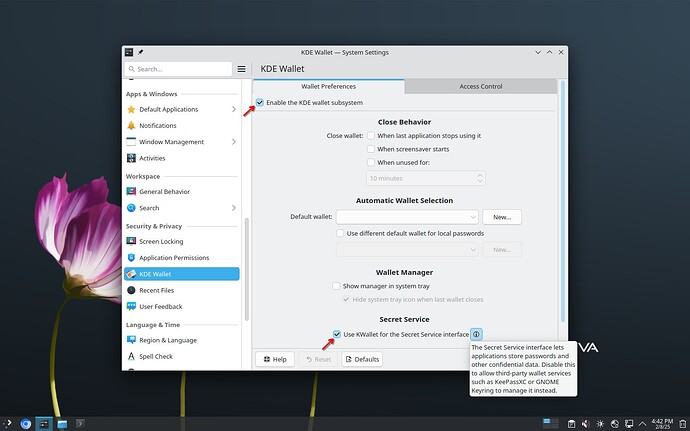Click New beside local passwords wallet dropdown
This screenshot has height=431, width=690.
pyautogui.click(x=502, y=250)
